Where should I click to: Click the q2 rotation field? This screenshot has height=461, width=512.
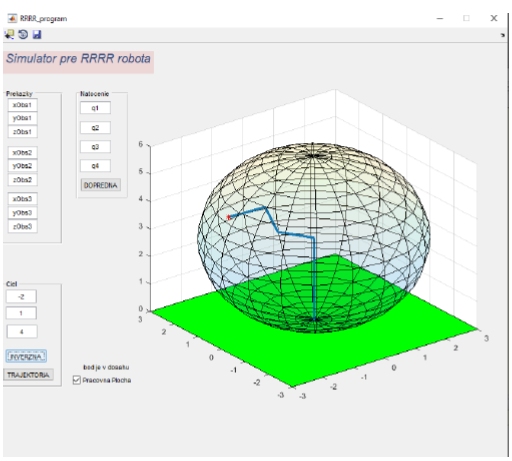pyautogui.click(x=95, y=128)
